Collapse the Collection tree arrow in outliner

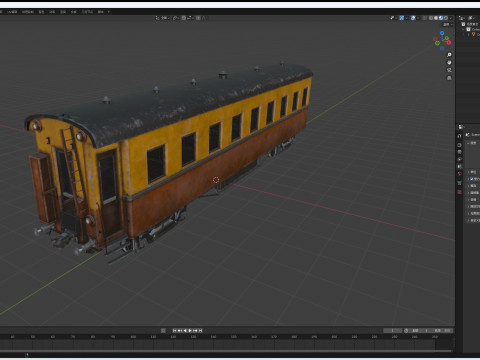click(463, 29)
